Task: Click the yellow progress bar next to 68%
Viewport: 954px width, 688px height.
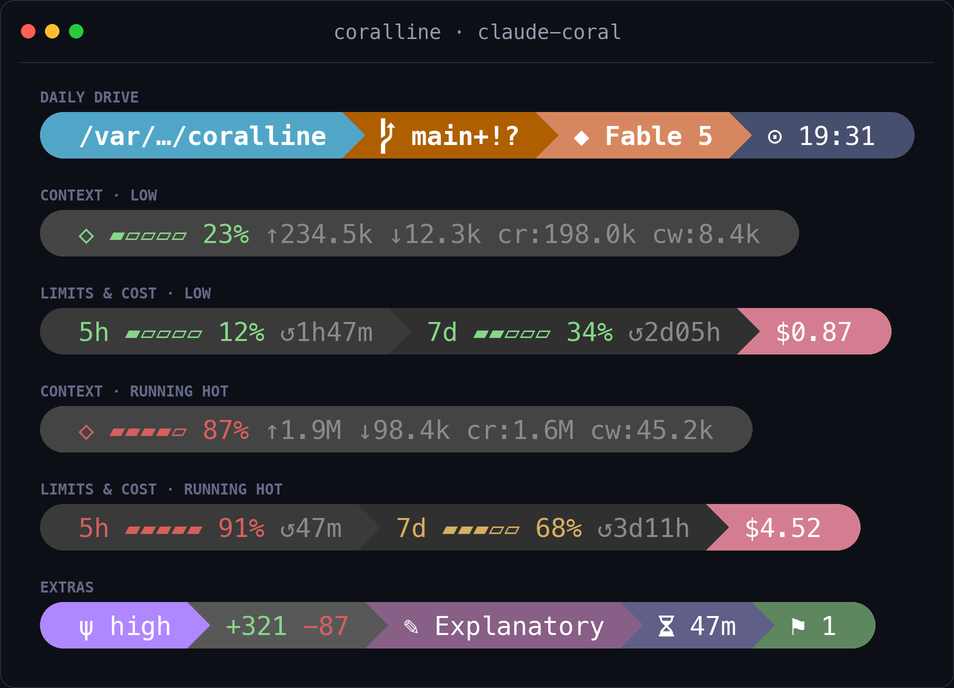Action: [481, 530]
